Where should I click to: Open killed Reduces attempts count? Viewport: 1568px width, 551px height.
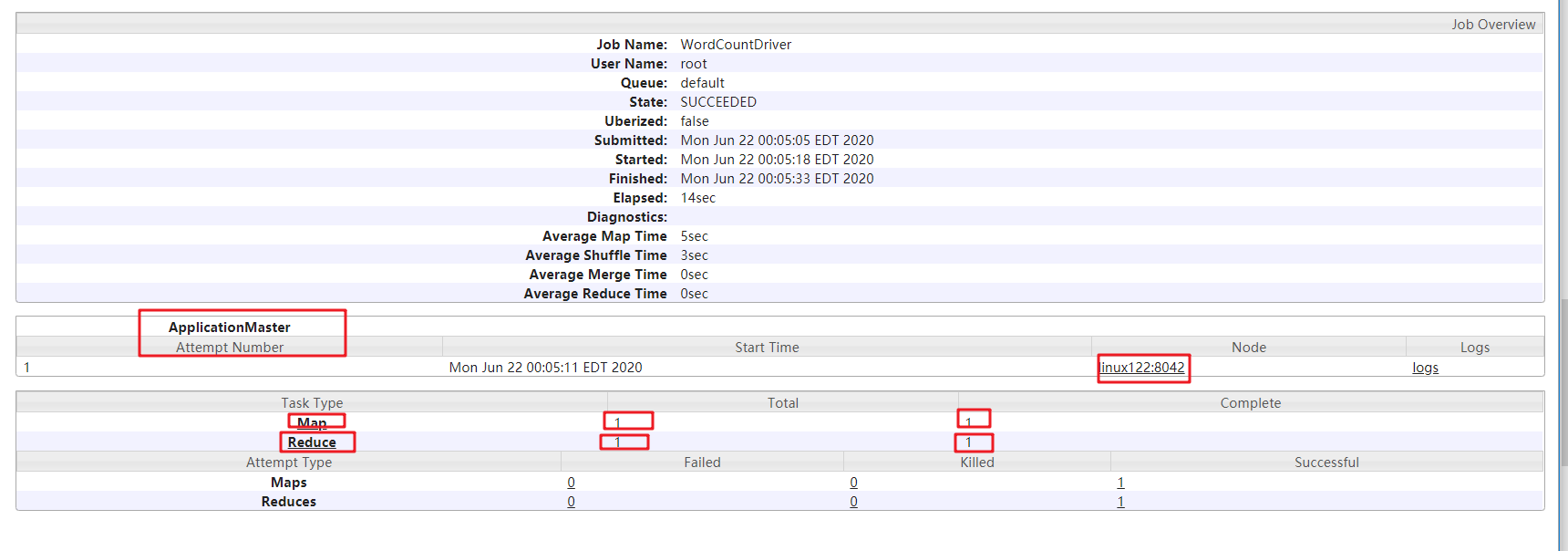click(x=853, y=501)
